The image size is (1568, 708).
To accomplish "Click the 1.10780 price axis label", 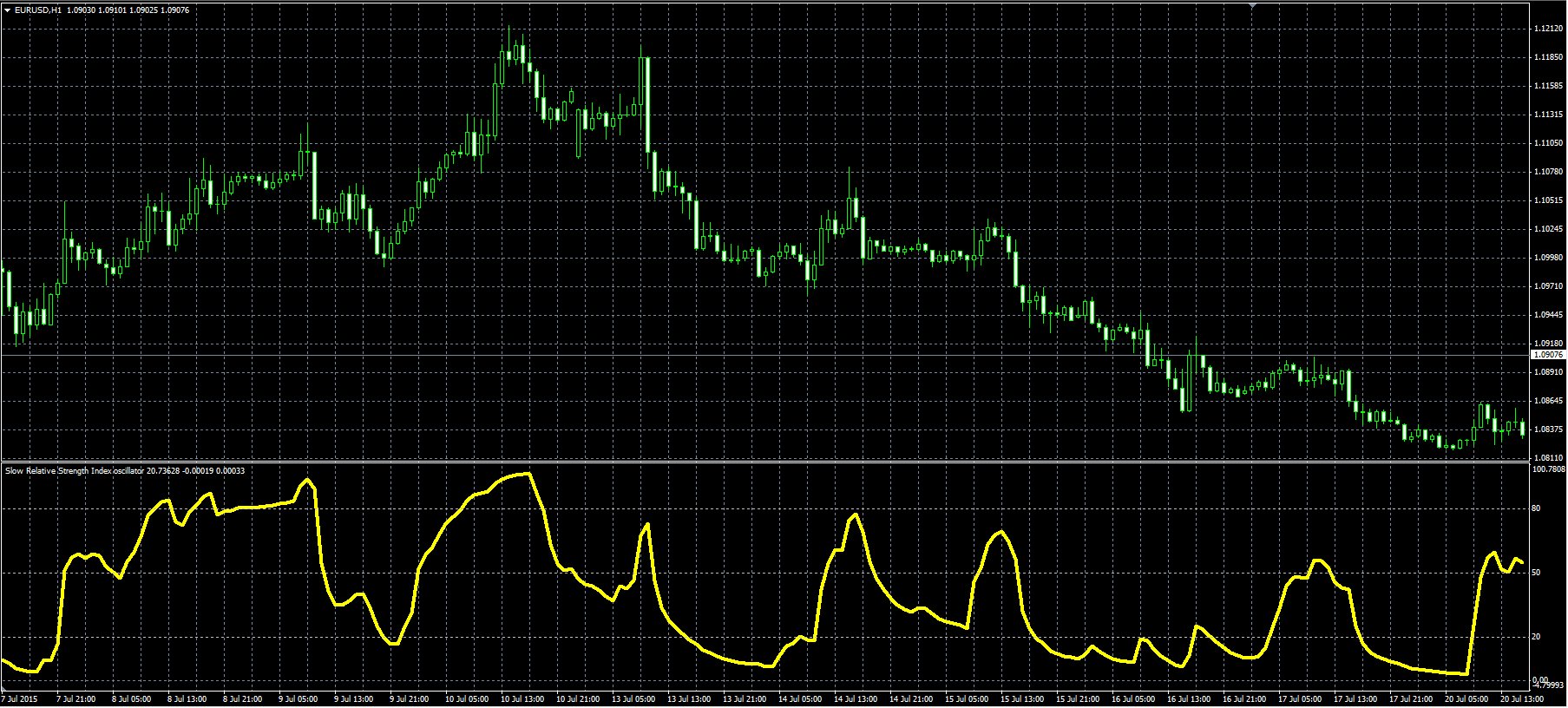I will 1548,172.
